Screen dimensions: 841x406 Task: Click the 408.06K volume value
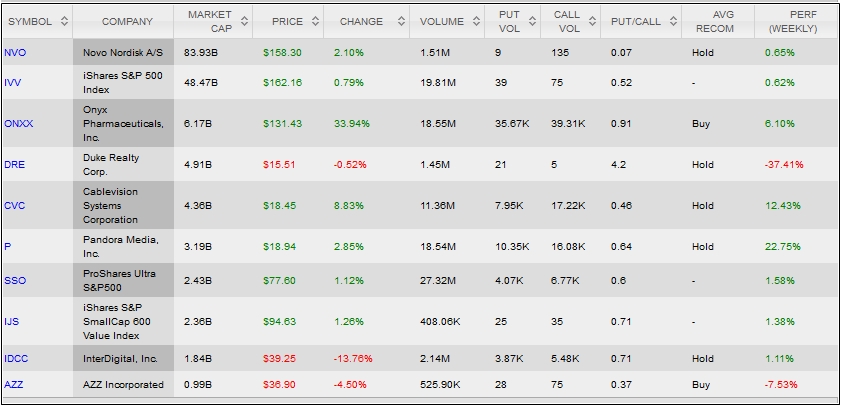(x=441, y=322)
